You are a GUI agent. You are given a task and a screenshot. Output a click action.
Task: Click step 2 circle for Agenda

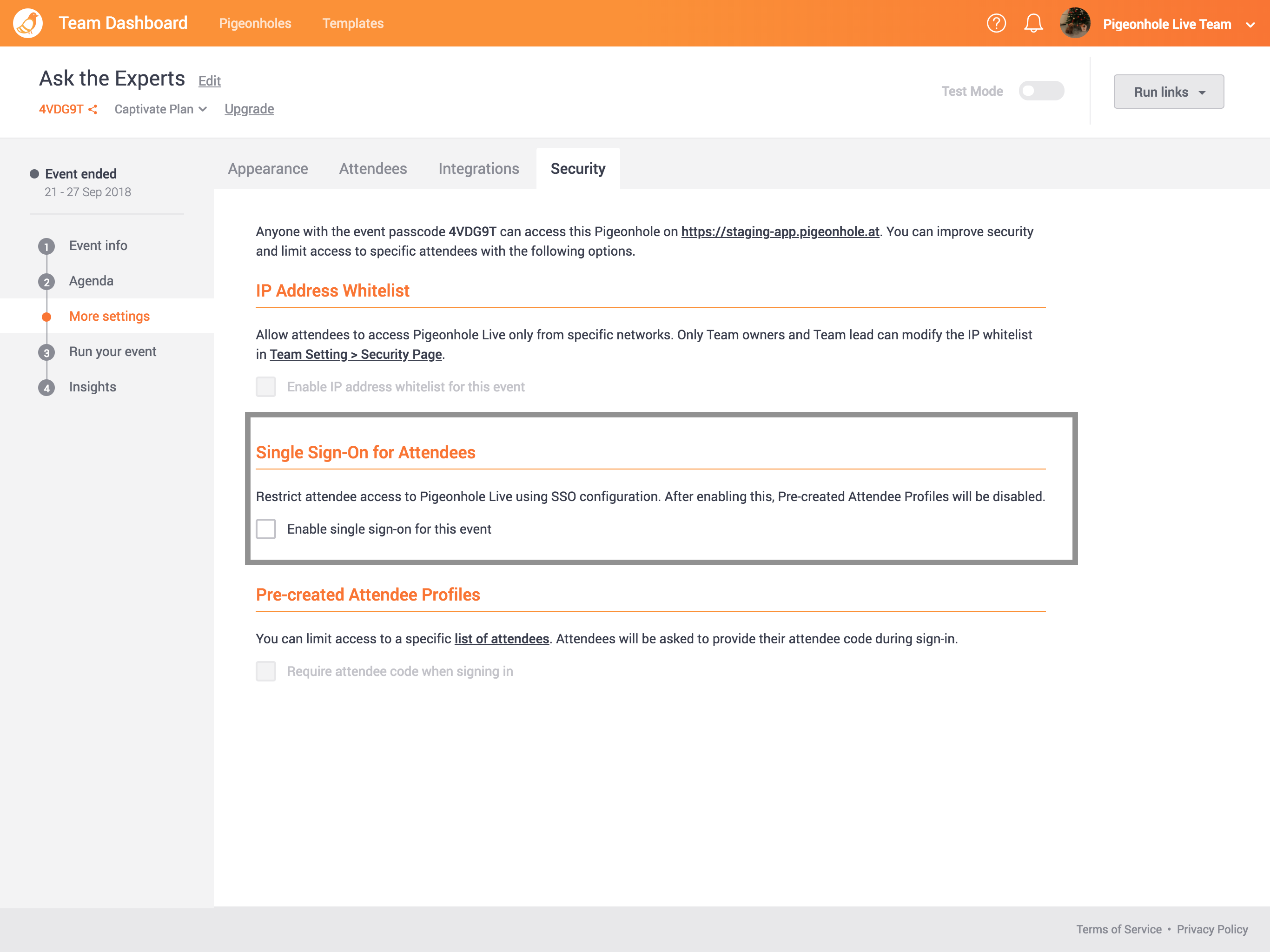coord(46,282)
